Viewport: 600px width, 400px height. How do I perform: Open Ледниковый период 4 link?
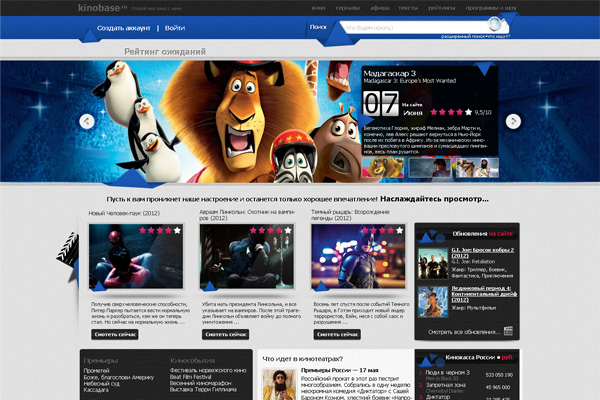coord(484,294)
